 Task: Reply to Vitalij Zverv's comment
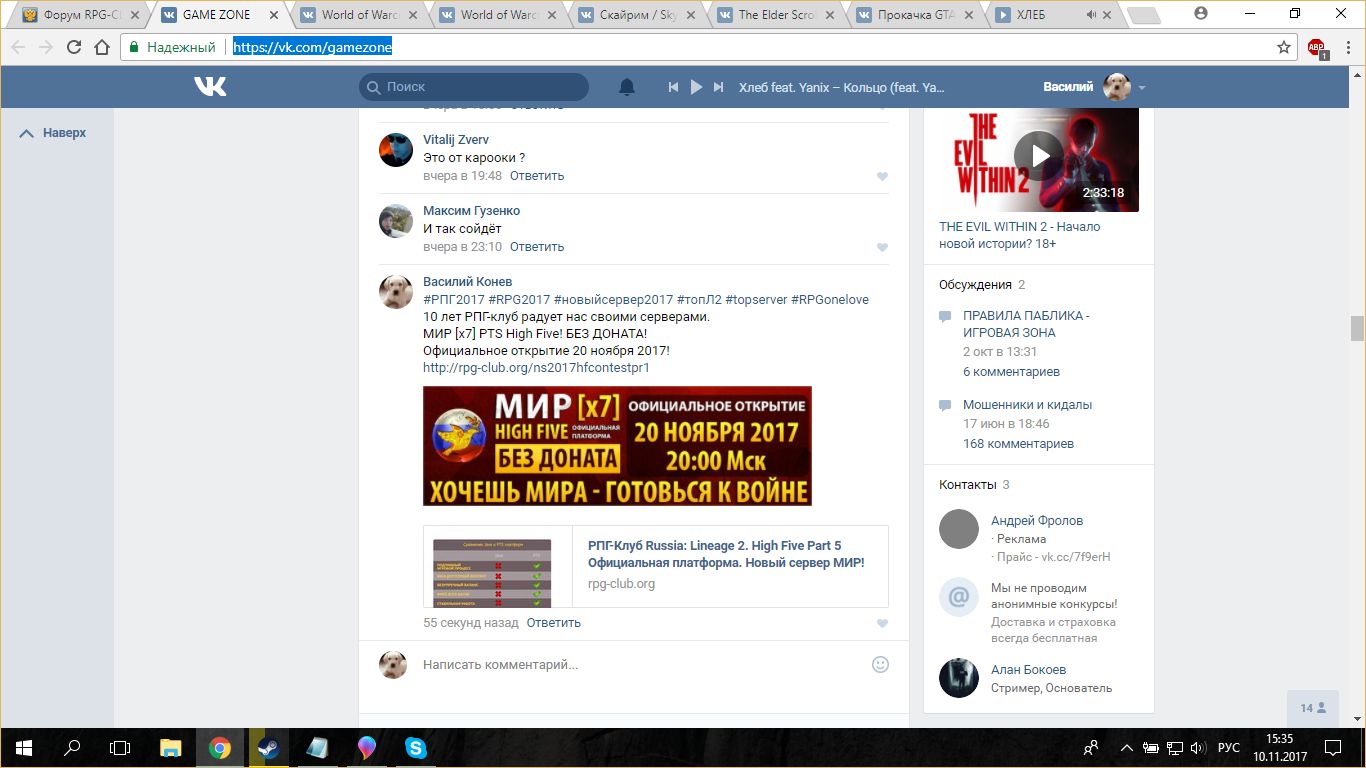[537, 176]
